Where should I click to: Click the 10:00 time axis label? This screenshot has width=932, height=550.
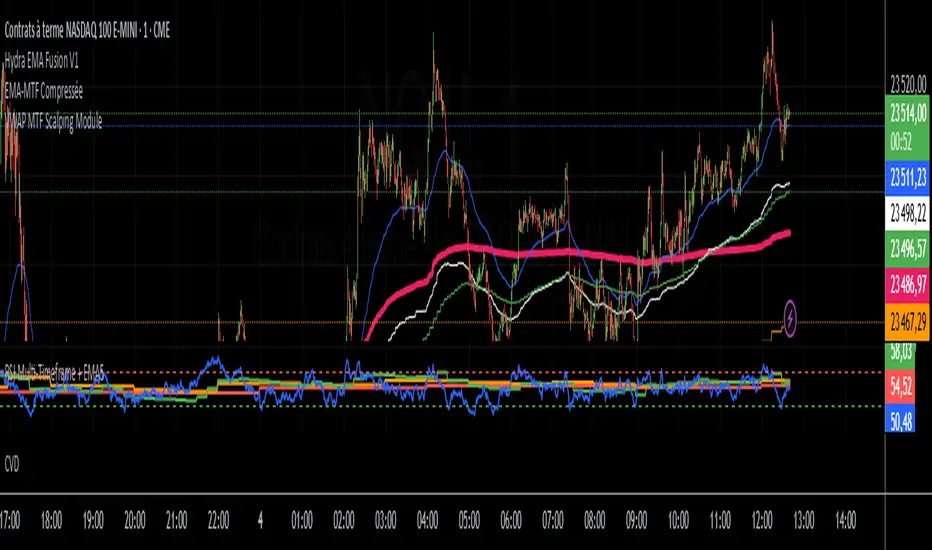[x=678, y=521]
